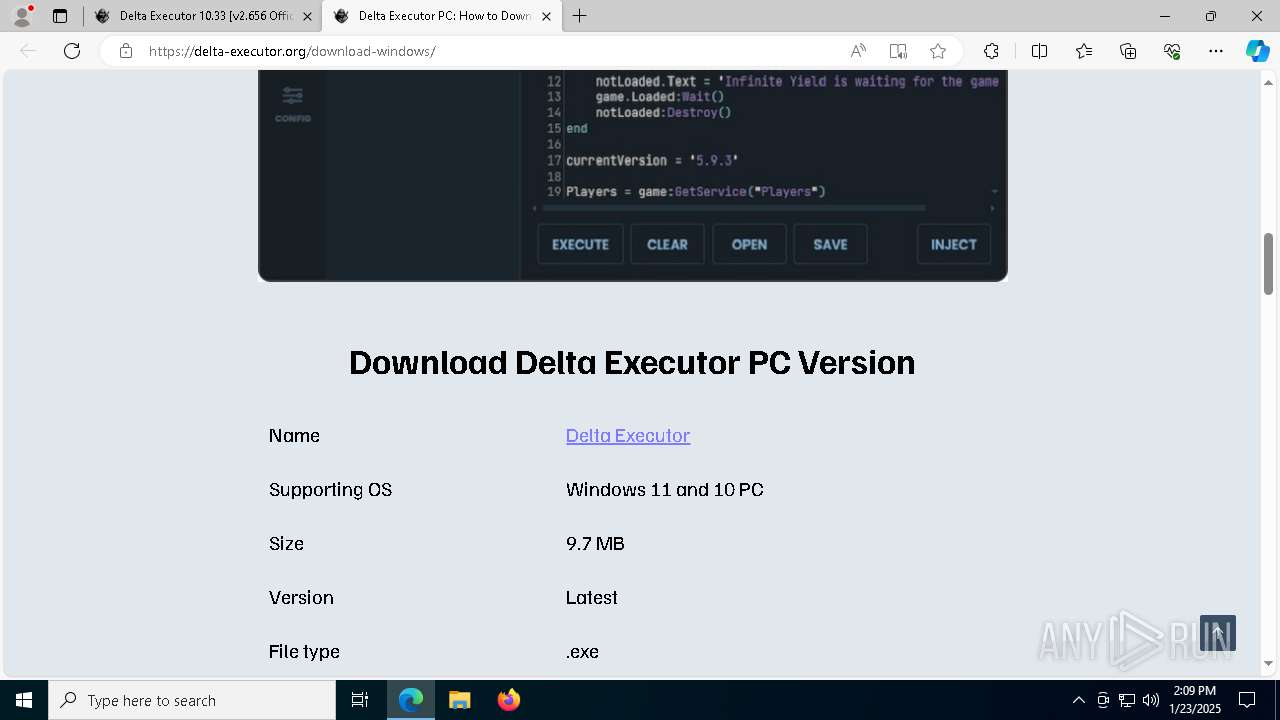Click the network tray icon
This screenshot has height=720, width=1280.
coord(1127,700)
